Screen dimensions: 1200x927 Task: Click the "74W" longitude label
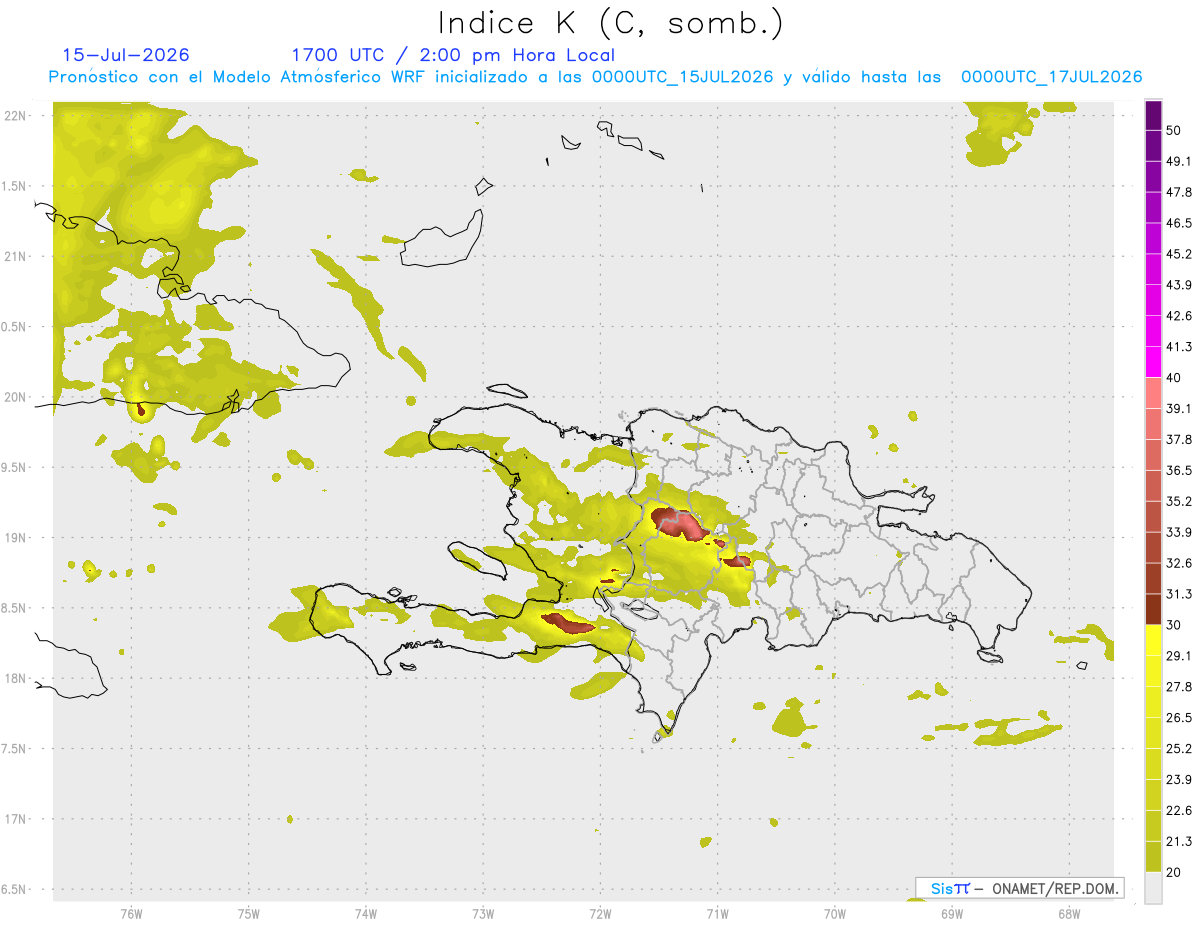366,914
